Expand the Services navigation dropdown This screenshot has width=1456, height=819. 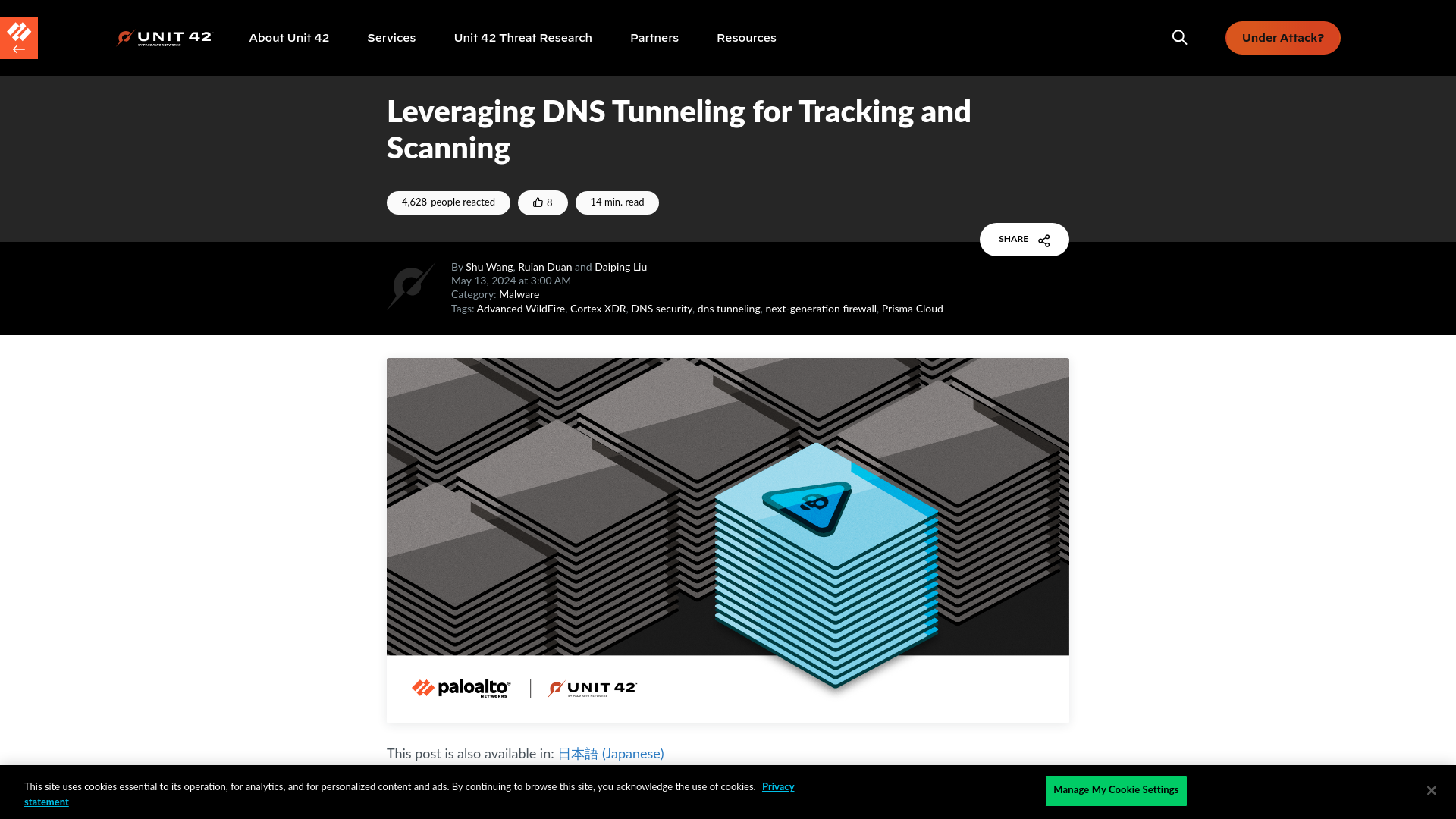coord(391,37)
